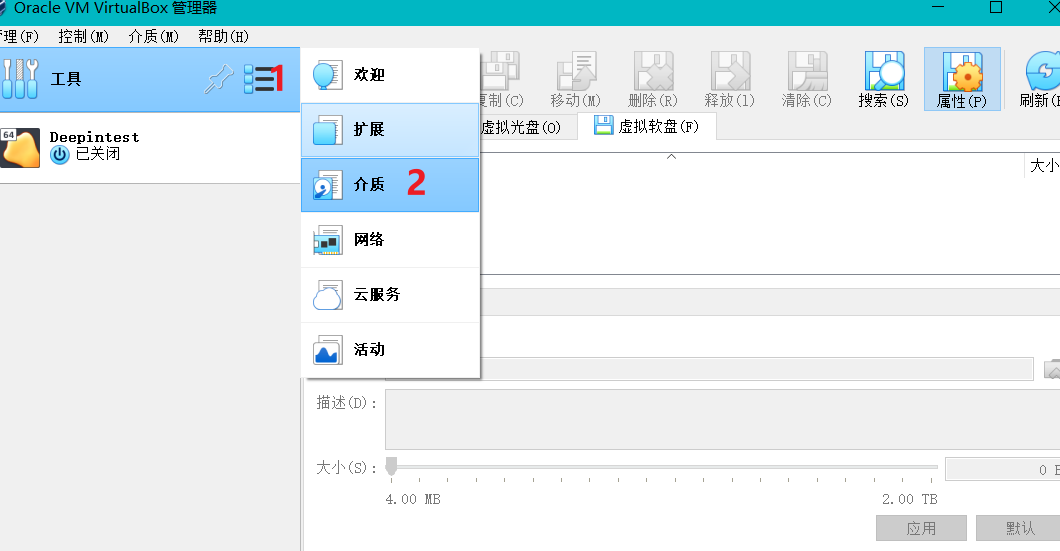Switch to the 虚拟光盘(O) tab
The width and height of the screenshot is (1060, 551).
(528, 127)
